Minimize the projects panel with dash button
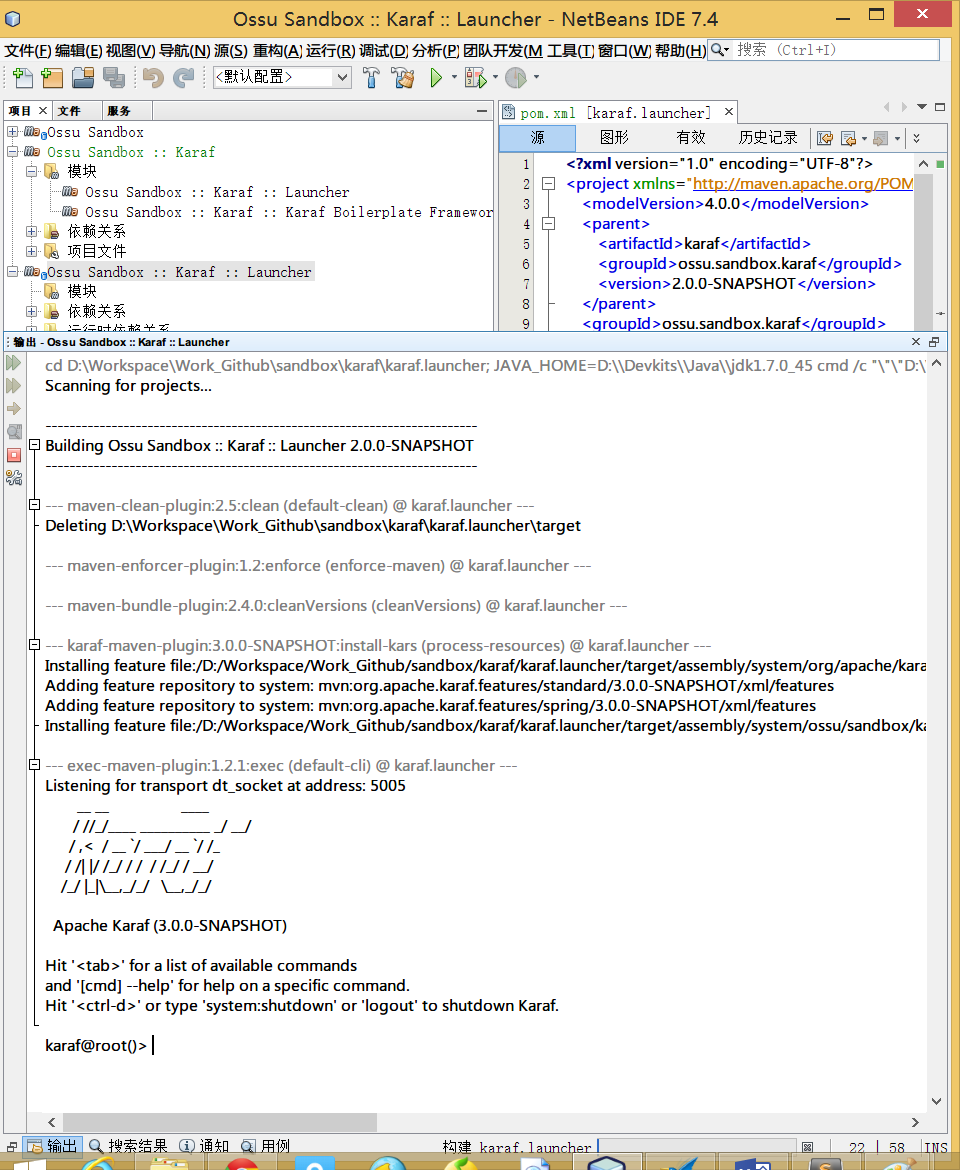 pos(482,111)
